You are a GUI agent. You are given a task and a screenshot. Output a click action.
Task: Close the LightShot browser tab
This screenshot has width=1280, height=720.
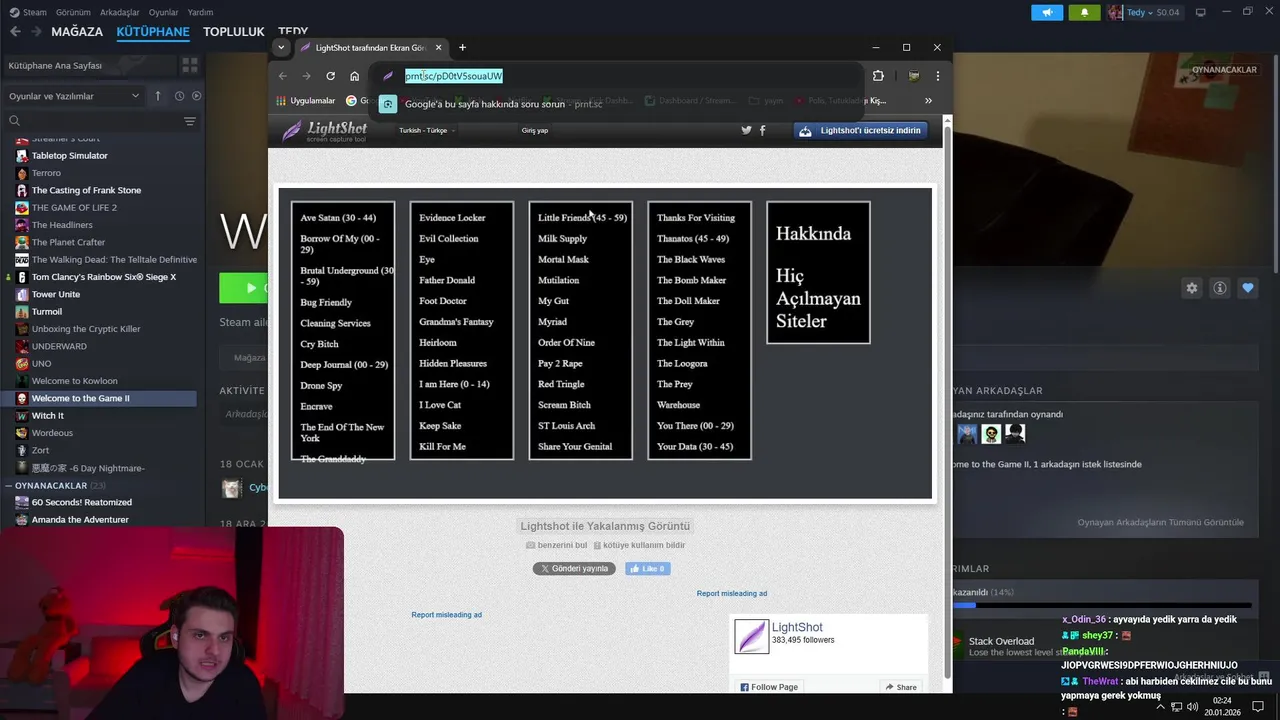pos(438,47)
